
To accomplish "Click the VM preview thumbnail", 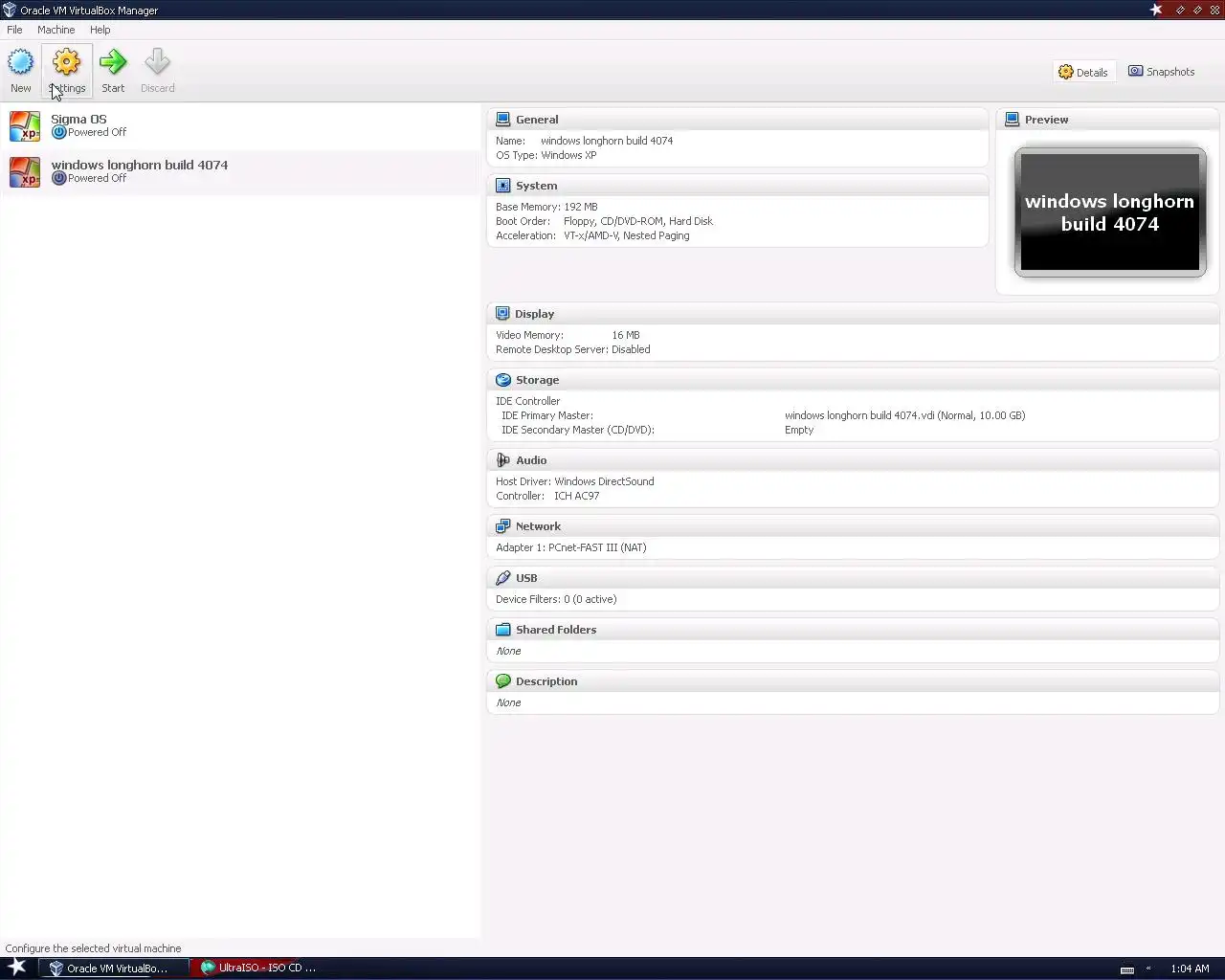I will [1110, 212].
